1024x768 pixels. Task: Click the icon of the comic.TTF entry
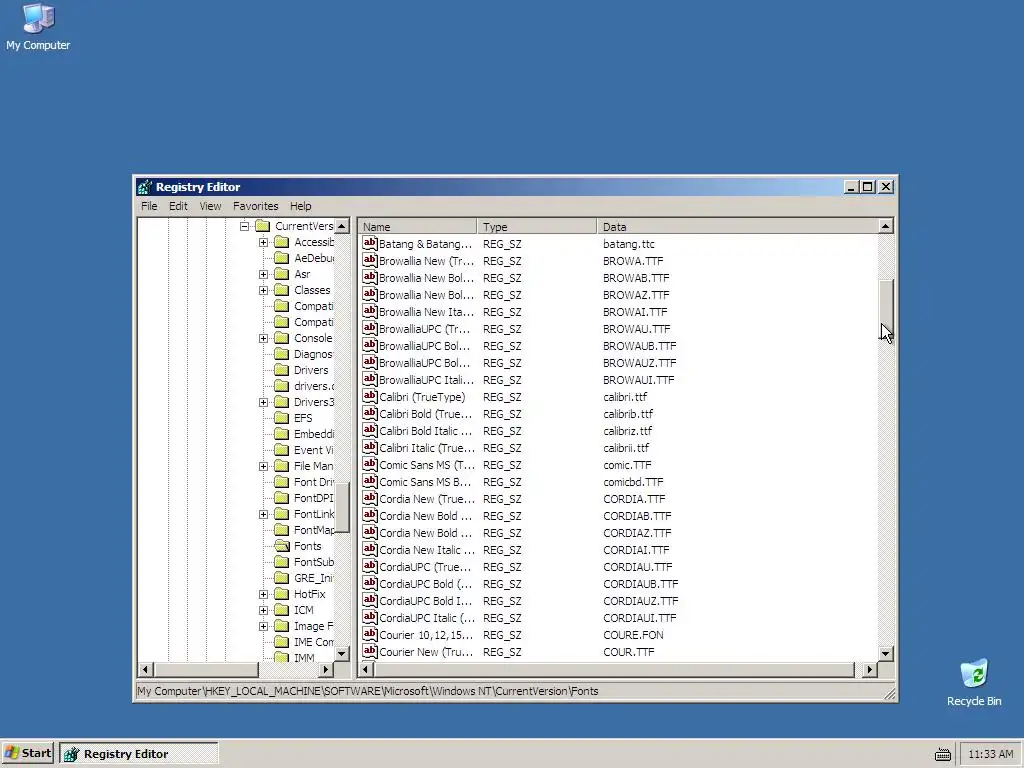click(370, 464)
